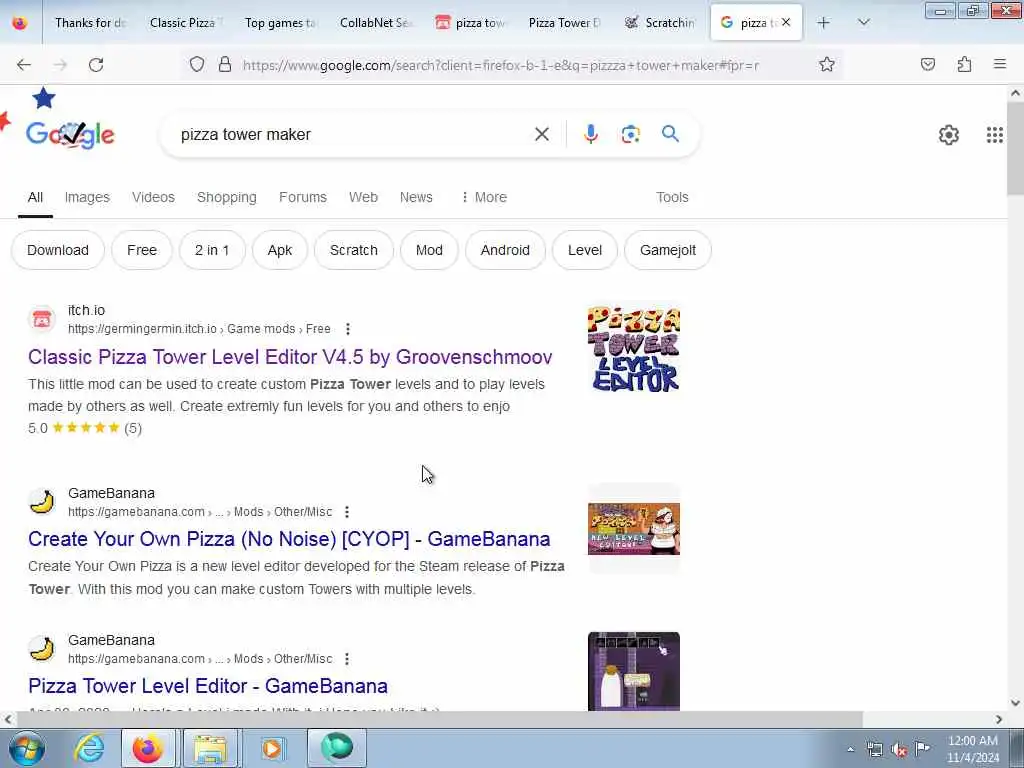Apply the Mod suggestion chip
Screen dimensions: 1024x768
pyautogui.click(x=429, y=250)
